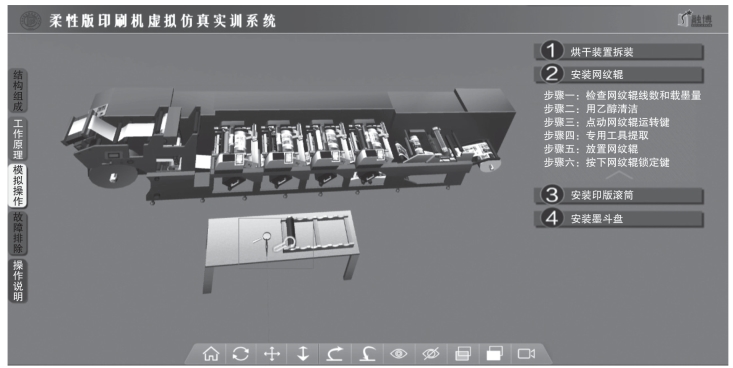This screenshot has height=368, width=733.
Task: Switch to the 工作原理 side tab
Action: [18, 139]
